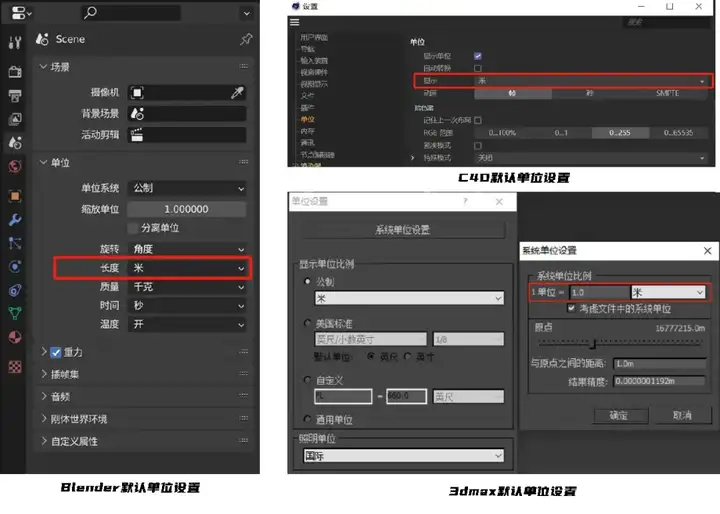Viewport: 720px width, 514px height.
Task: Open Blender Object Constraints icon
Action: (x=15, y=290)
